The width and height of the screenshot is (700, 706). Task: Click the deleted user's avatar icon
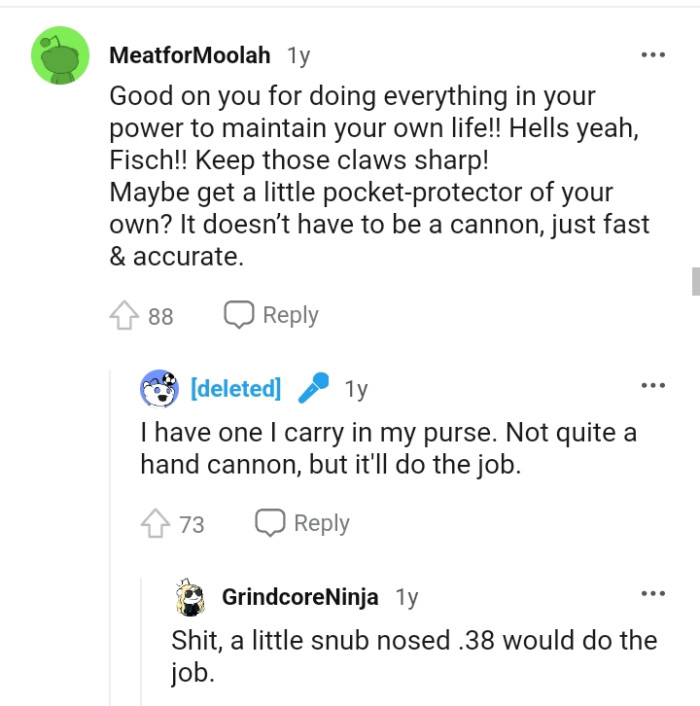(159, 388)
